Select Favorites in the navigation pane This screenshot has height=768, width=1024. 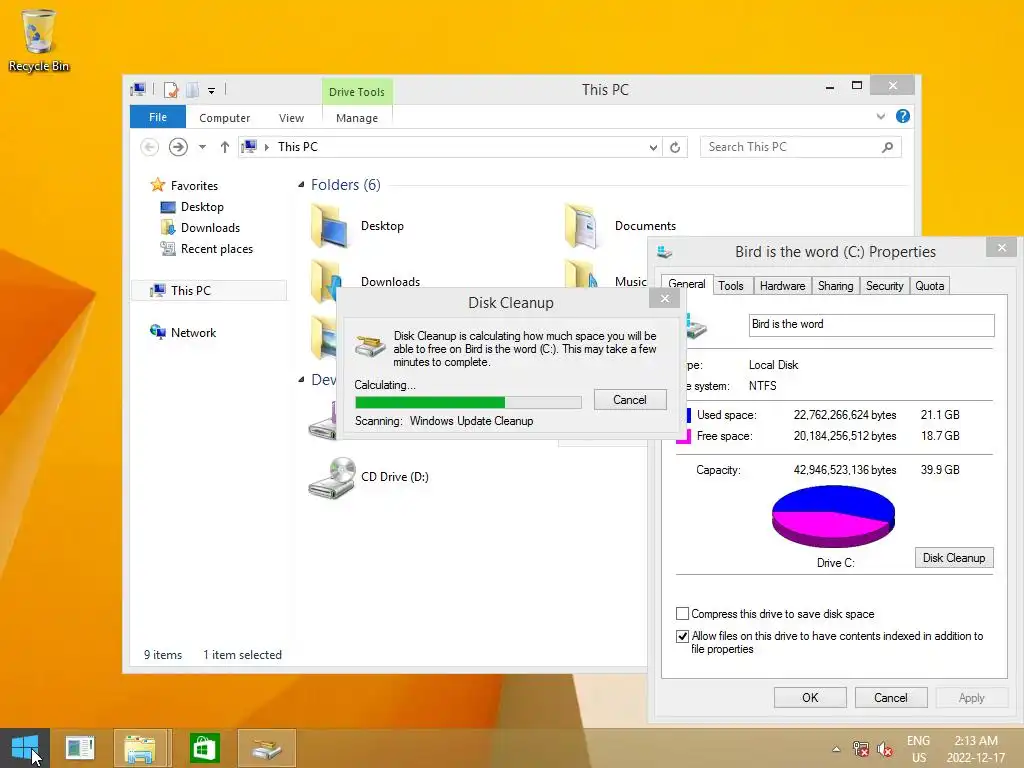click(194, 185)
